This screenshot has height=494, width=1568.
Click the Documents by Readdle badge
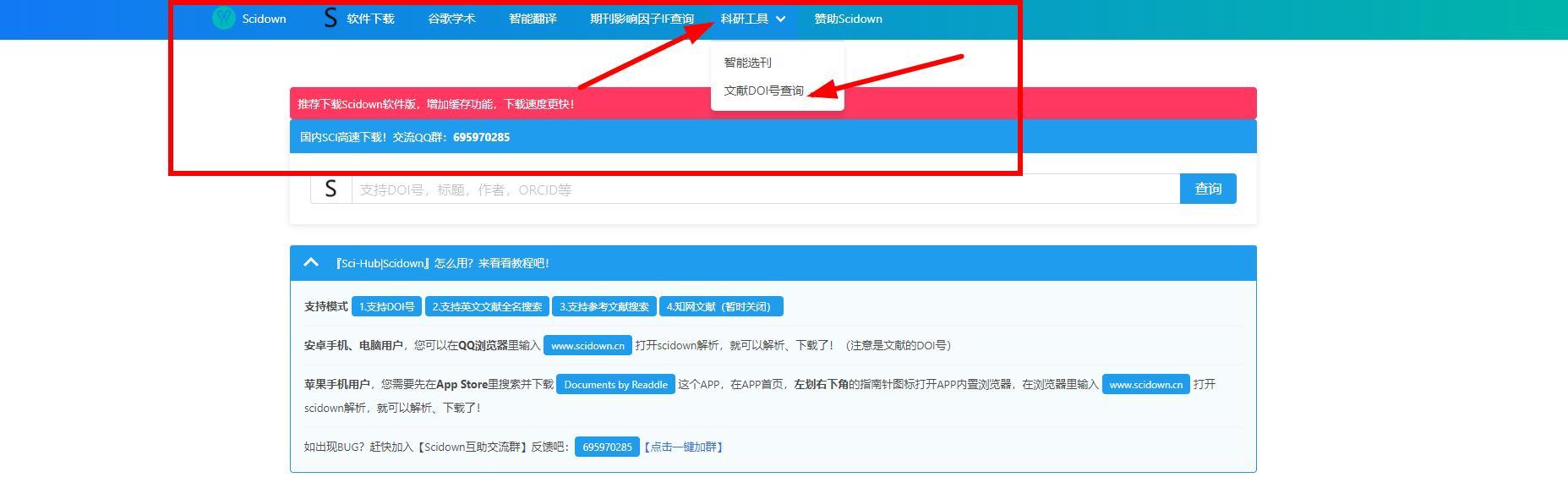tap(615, 384)
